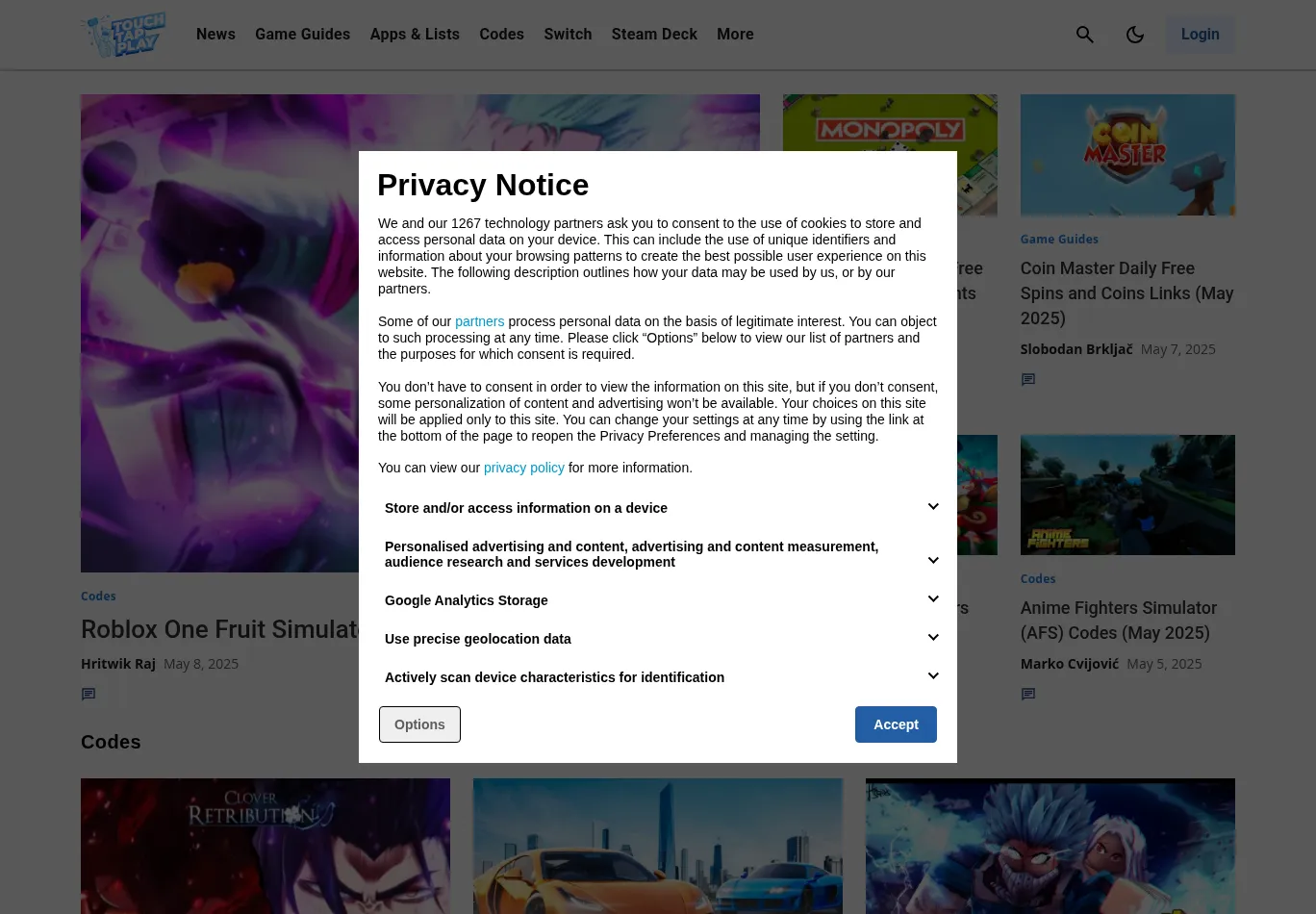The width and height of the screenshot is (1316, 914).
Task: Open the site search magnifier icon
Action: [x=1085, y=35]
